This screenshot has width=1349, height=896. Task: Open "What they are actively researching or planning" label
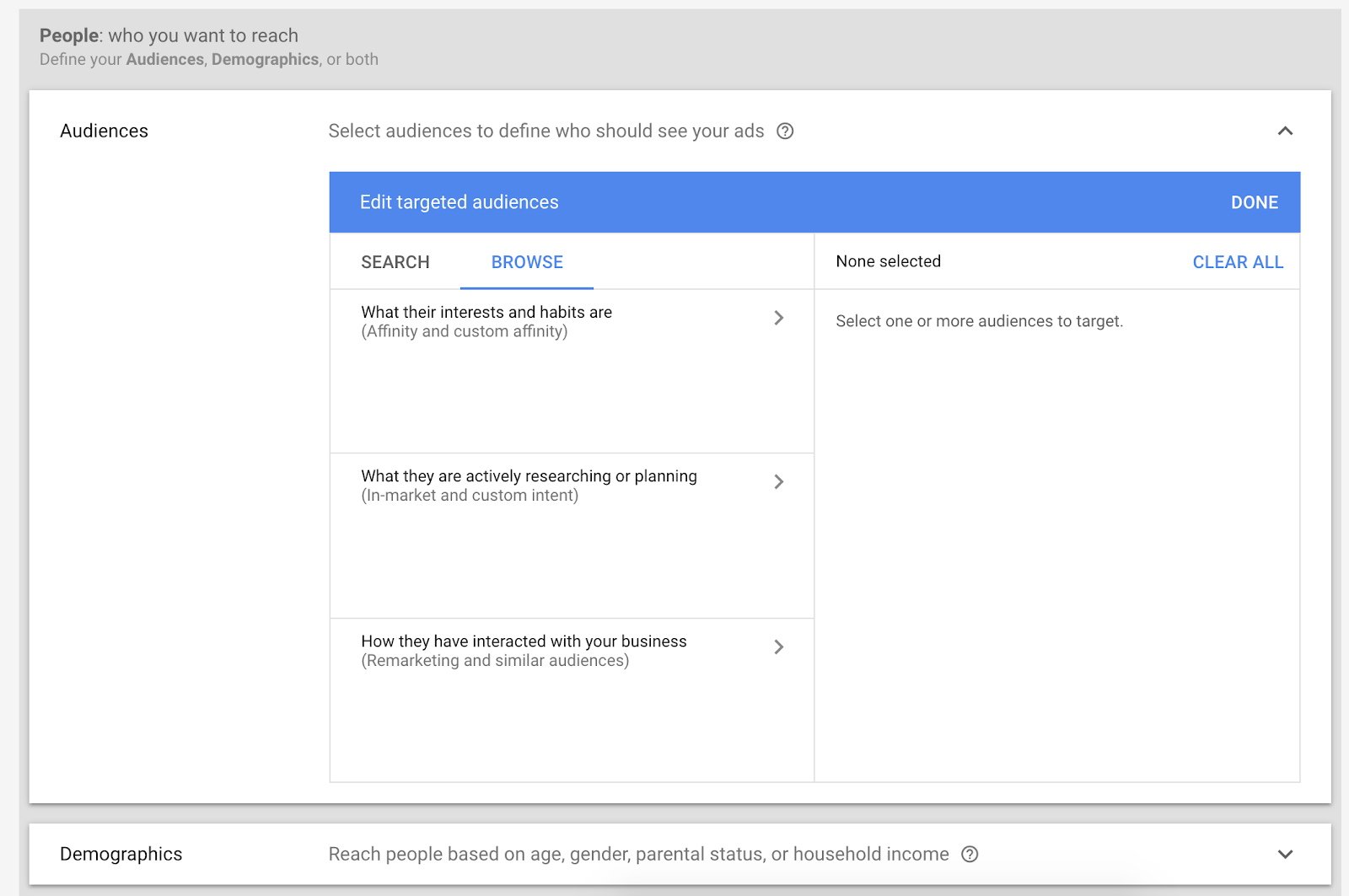529,476
